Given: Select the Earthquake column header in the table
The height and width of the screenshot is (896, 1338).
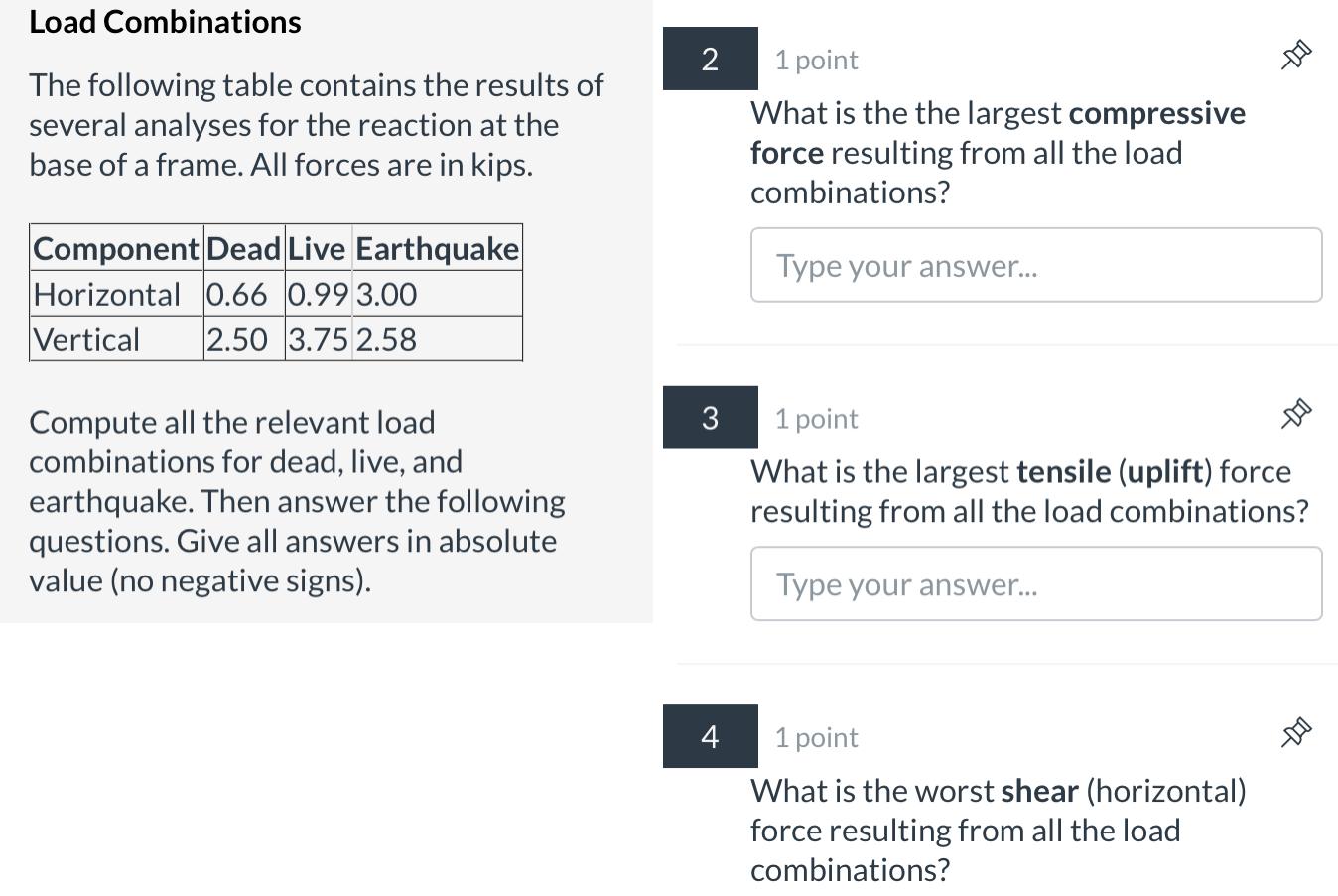Looking at the screenshot, I should (x=437, y=248).
